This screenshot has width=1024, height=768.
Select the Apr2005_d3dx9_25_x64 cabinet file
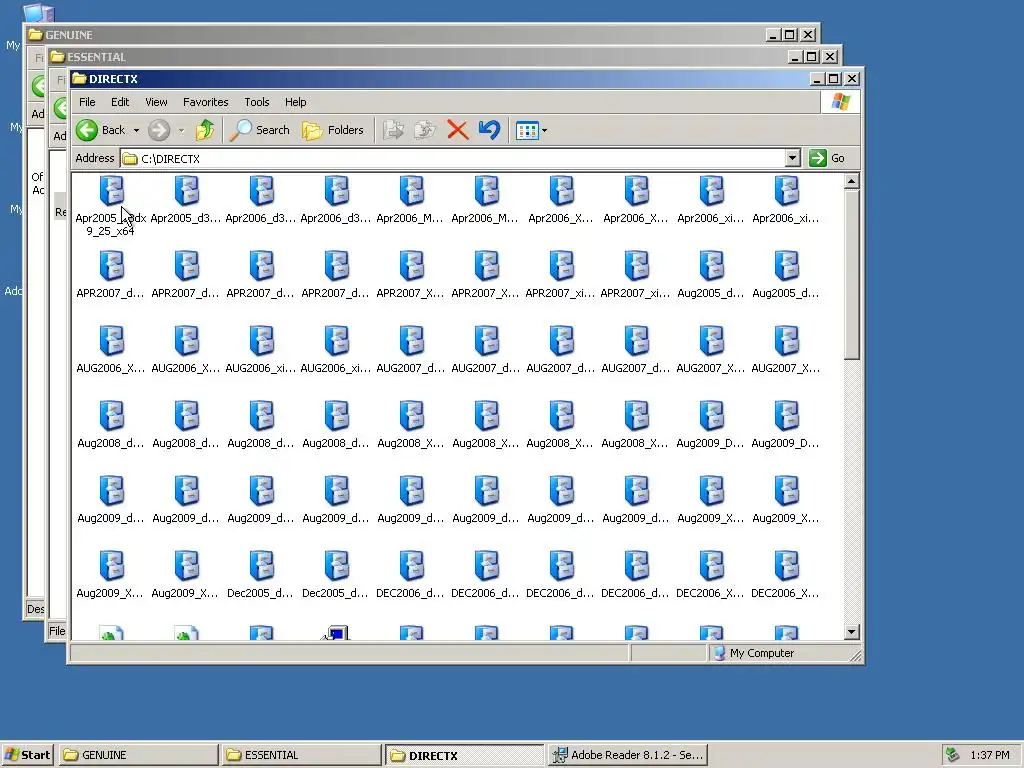(x=111, y=205)
